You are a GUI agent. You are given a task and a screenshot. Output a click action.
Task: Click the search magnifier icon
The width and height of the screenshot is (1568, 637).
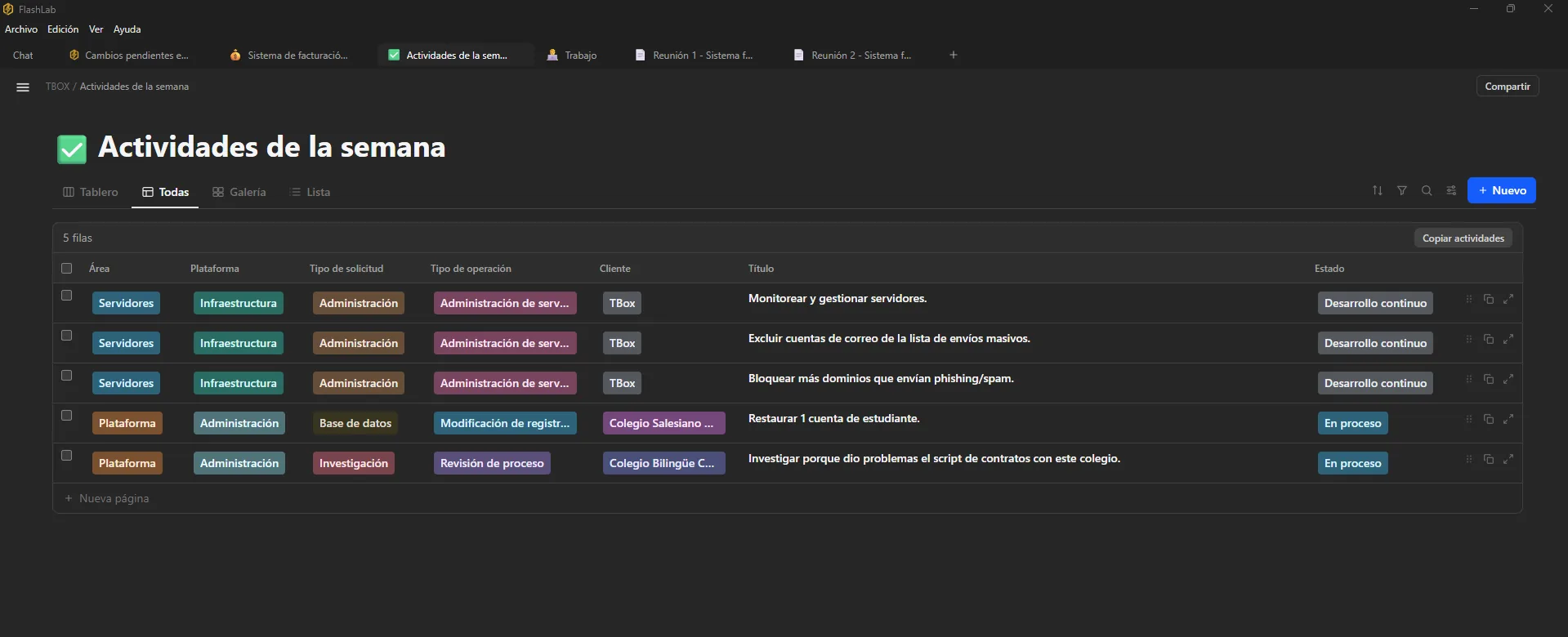point(1427,190)
